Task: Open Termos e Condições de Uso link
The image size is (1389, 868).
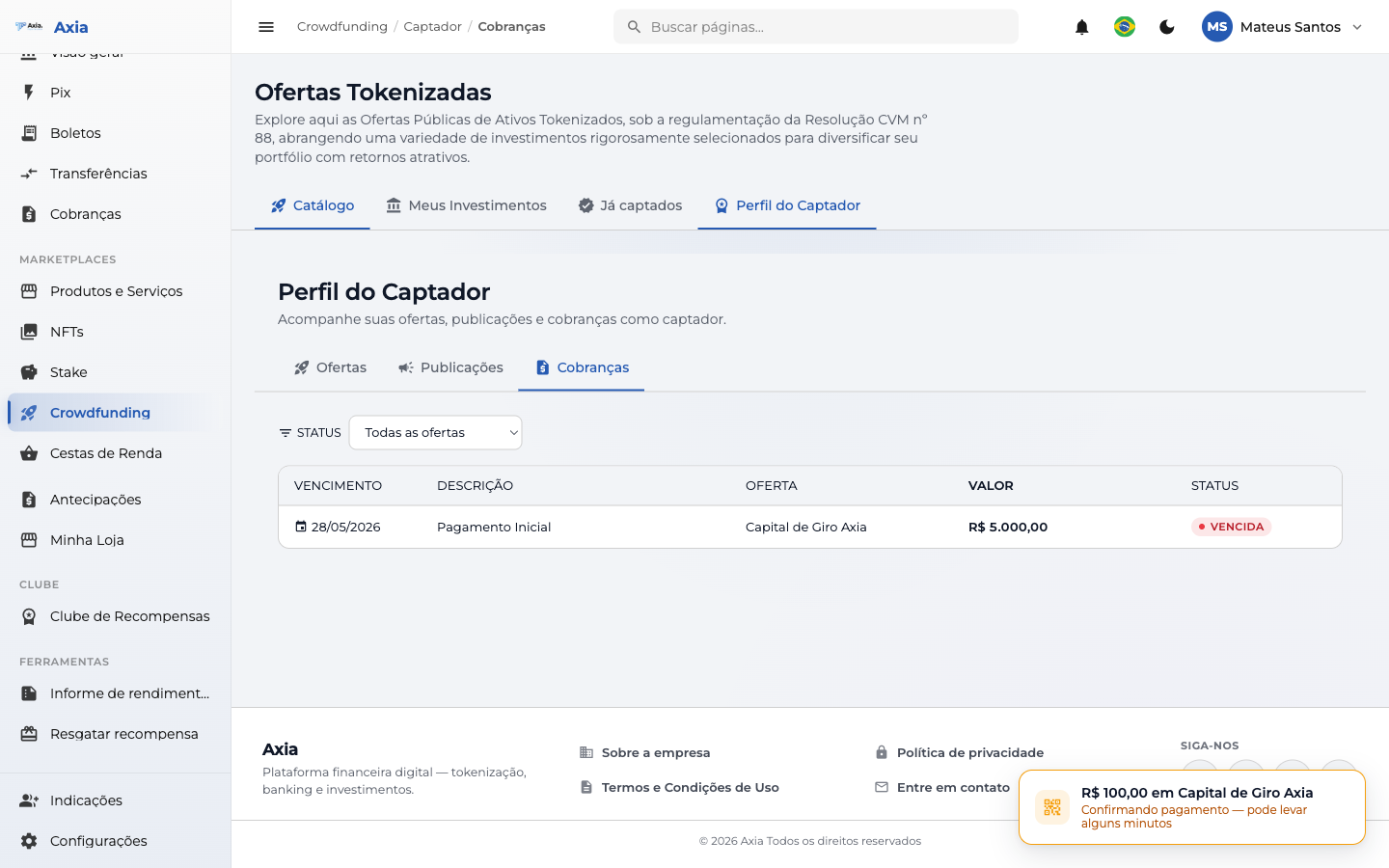Action: click(x=679, y=787)
